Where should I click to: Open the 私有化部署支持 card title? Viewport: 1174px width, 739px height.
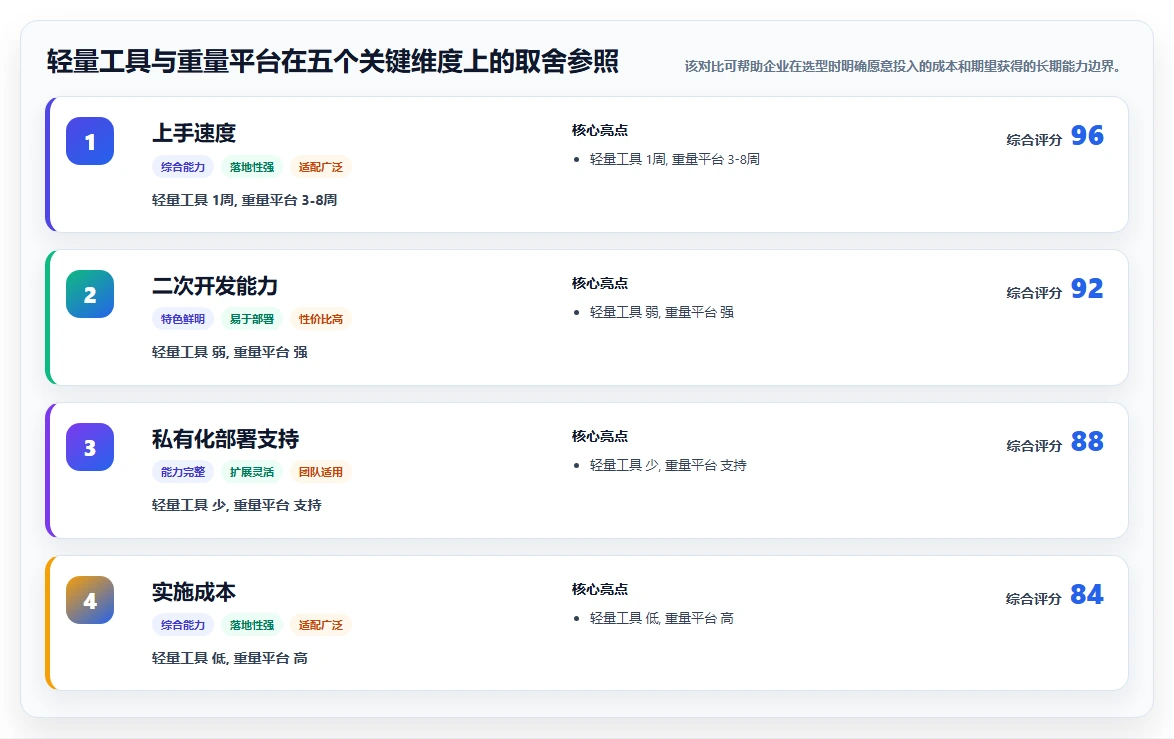tap(225, 439)
